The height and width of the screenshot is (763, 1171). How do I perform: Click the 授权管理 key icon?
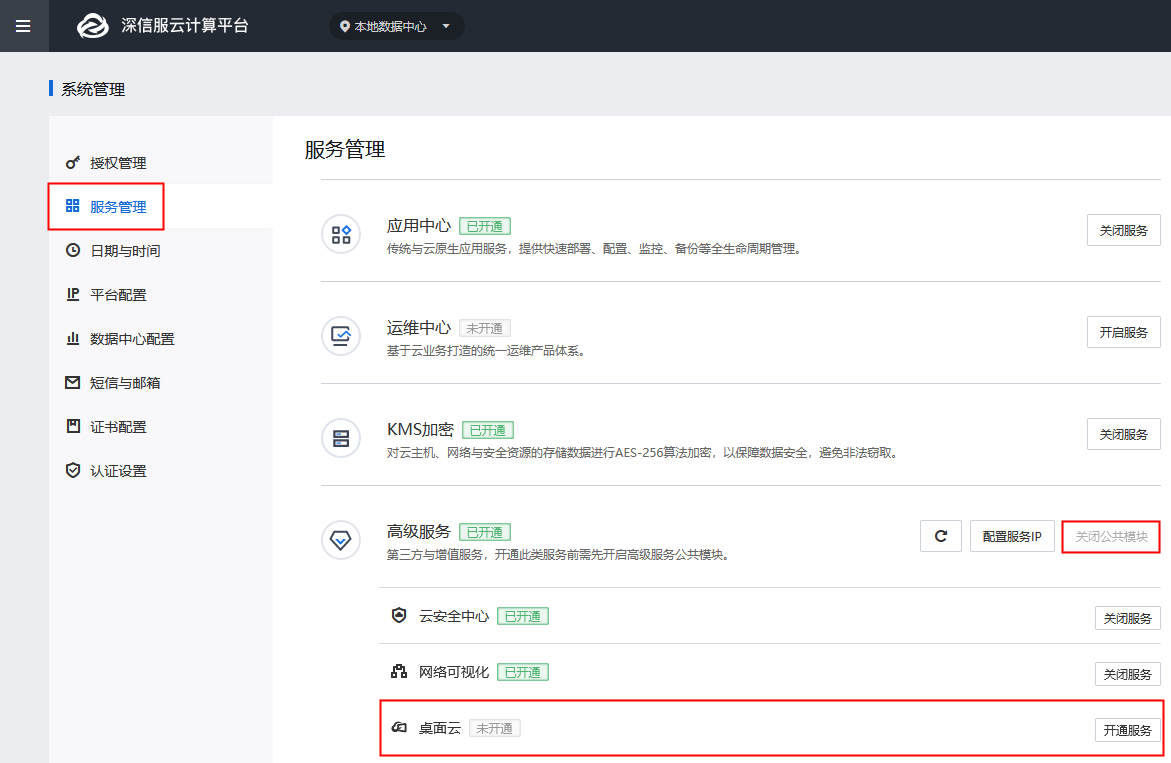72,163
